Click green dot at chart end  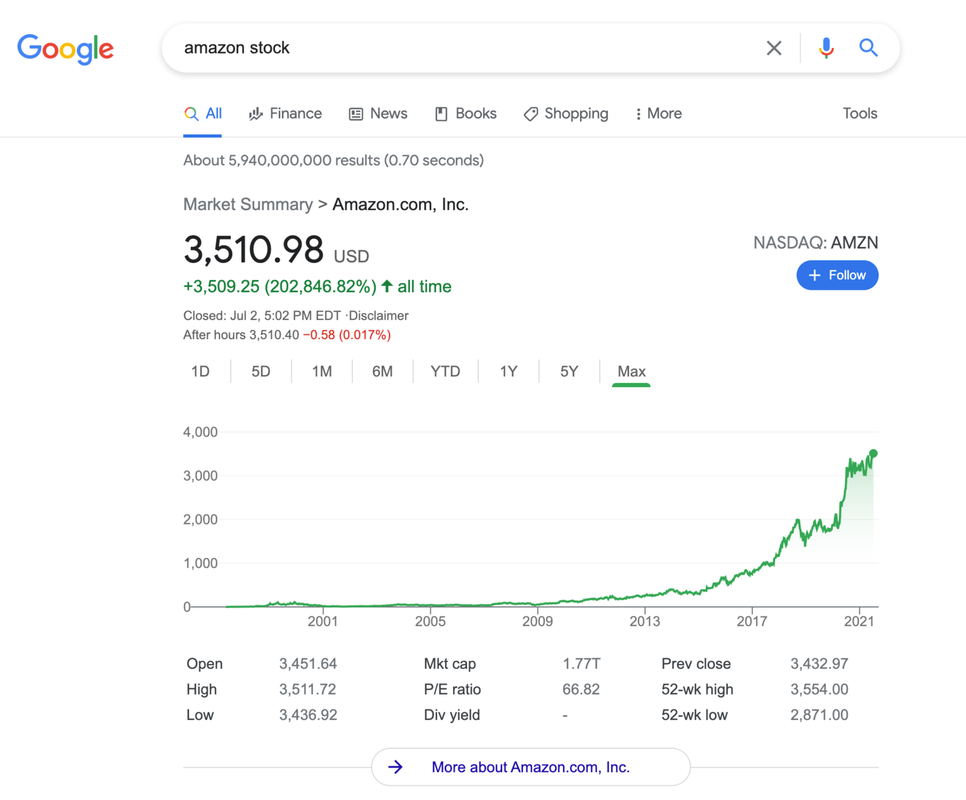873,454
